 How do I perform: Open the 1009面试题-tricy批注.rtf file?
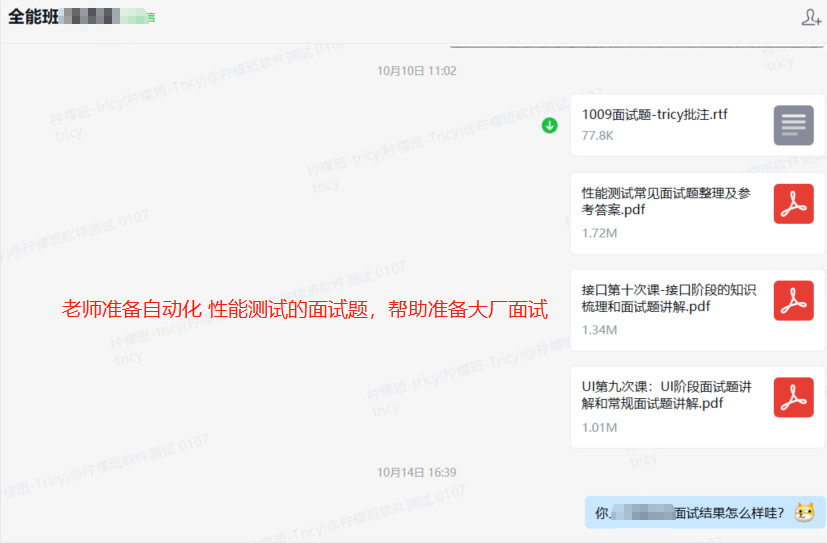coord(655,114)
